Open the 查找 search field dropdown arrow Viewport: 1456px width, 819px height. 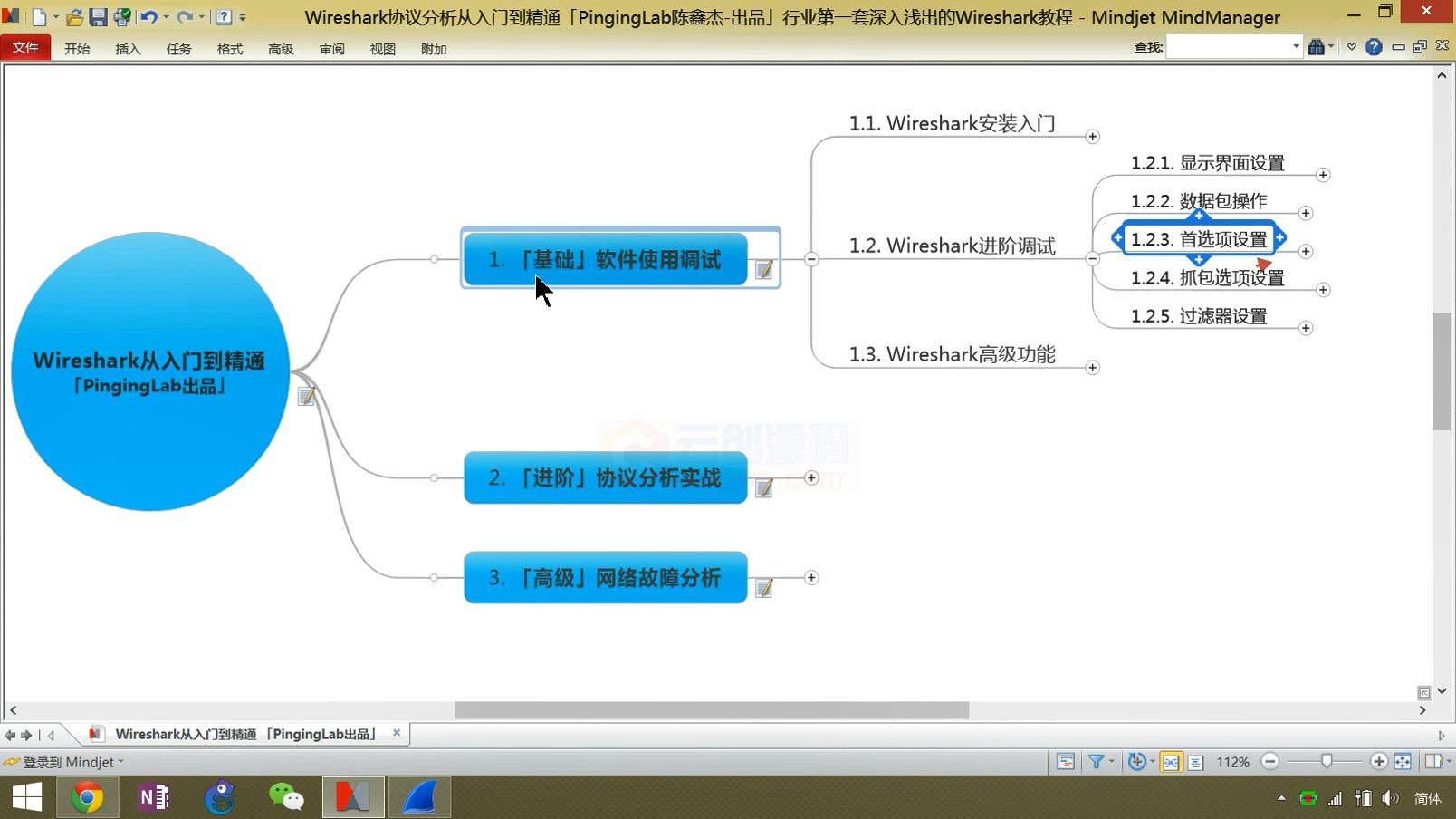[x=1296, y=47]
